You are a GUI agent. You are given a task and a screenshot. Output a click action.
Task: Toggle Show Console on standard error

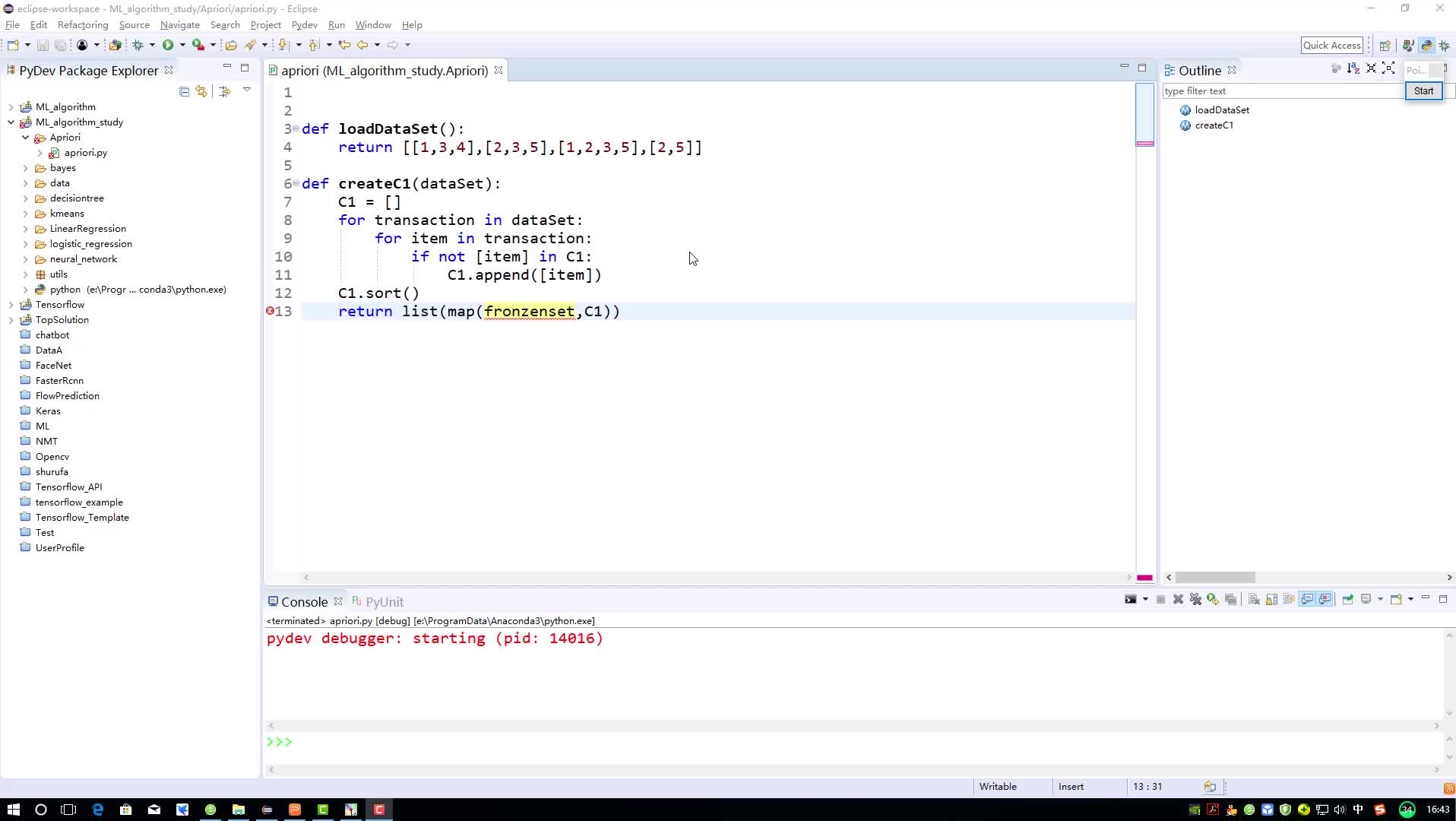pyautogui.click(x=1325, y=599)
